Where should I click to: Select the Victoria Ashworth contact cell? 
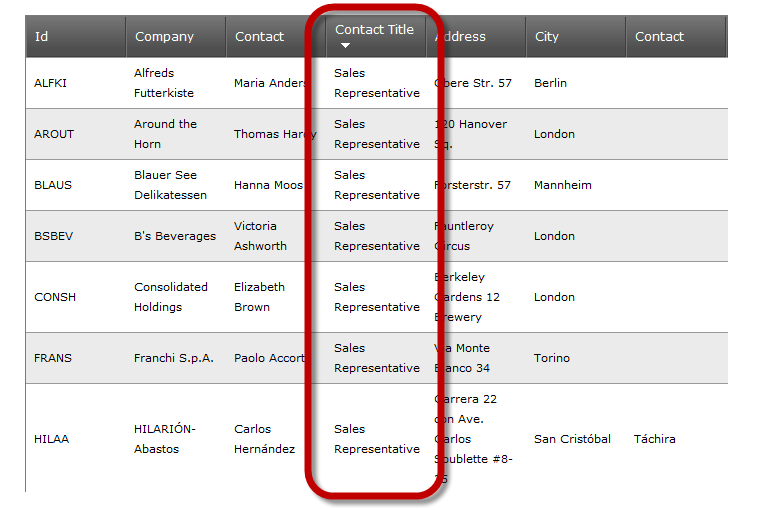pos(260,236)
